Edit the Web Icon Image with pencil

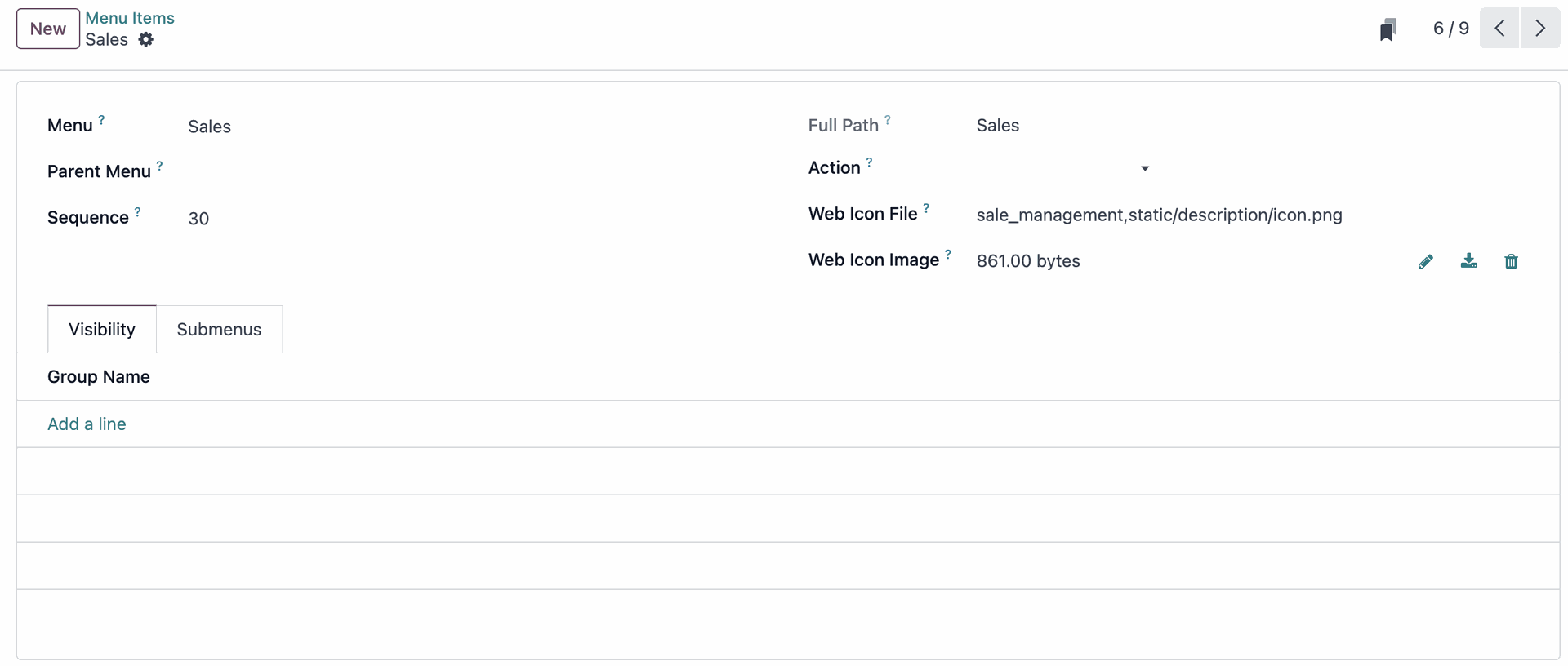pos(1426,262)
